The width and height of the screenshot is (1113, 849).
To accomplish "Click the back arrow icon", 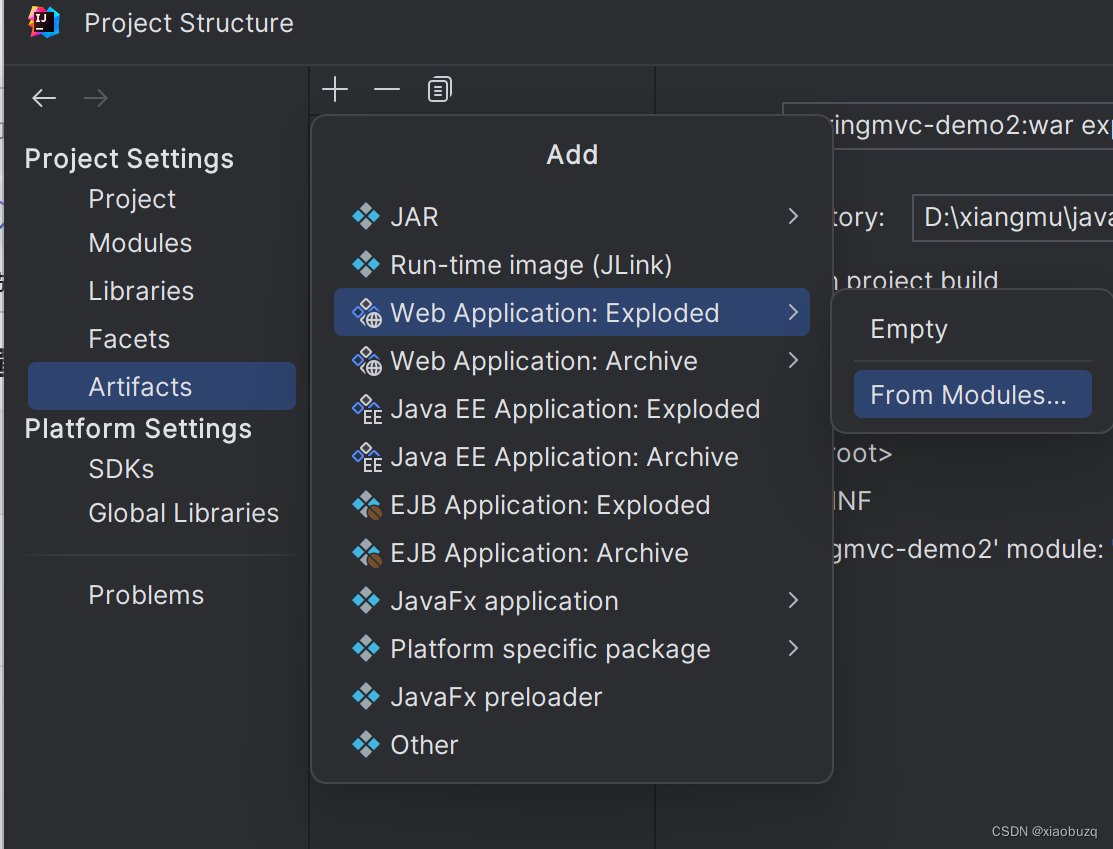I will [44, 98].
